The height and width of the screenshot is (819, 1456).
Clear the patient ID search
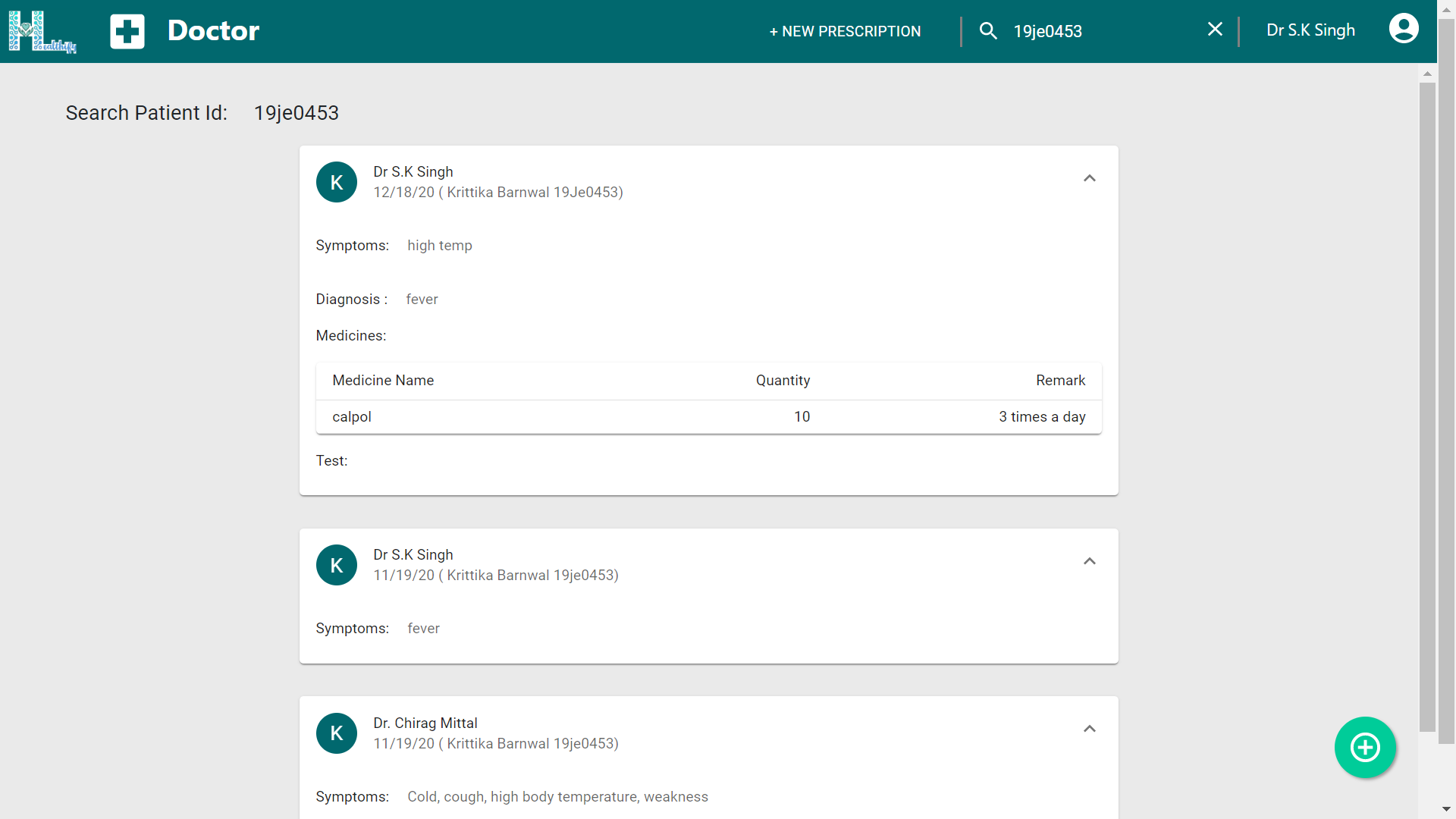(1215, 29)
